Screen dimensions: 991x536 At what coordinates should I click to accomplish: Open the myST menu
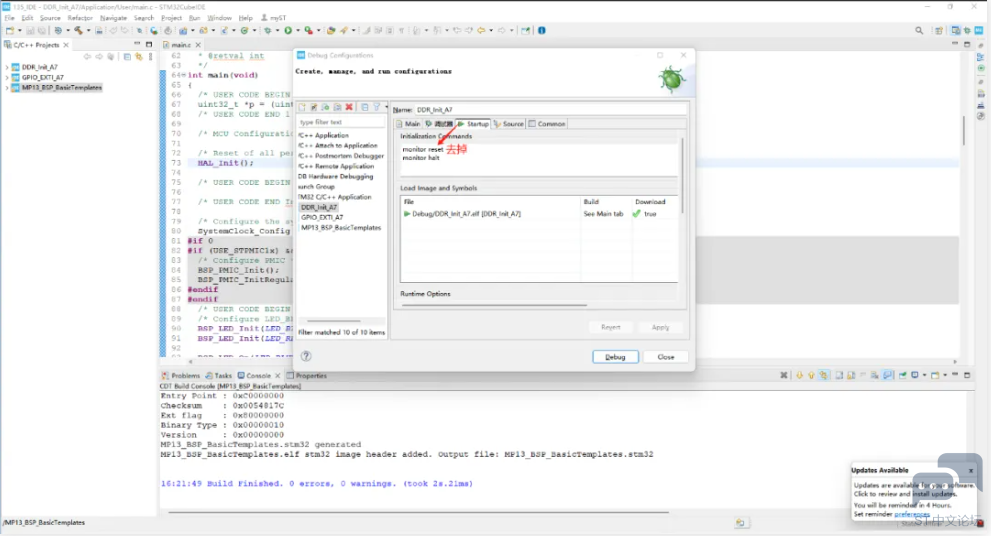(274, 18)
